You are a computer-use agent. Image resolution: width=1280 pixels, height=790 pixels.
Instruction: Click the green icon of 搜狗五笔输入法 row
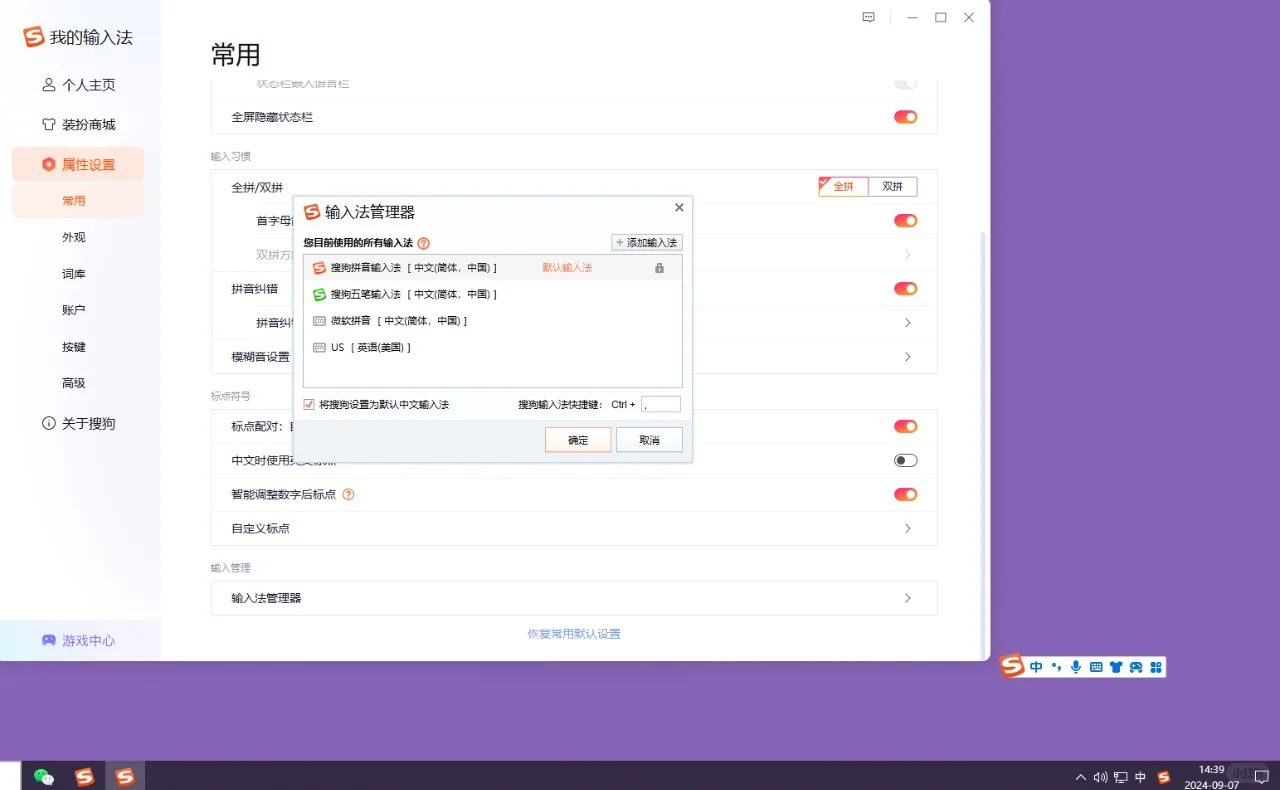319,294
